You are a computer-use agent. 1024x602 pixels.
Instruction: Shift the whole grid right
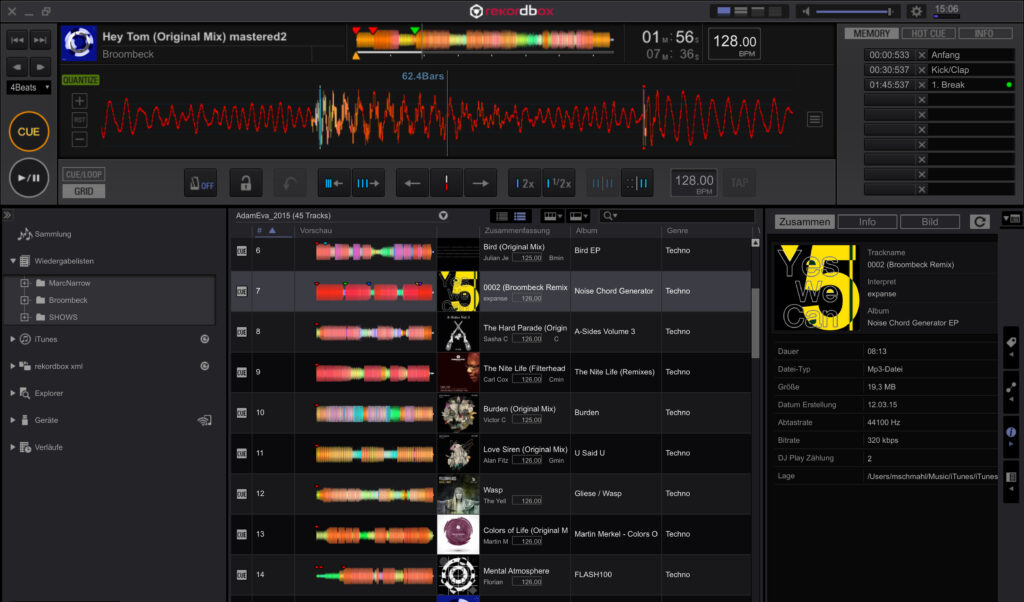[368, 184]
